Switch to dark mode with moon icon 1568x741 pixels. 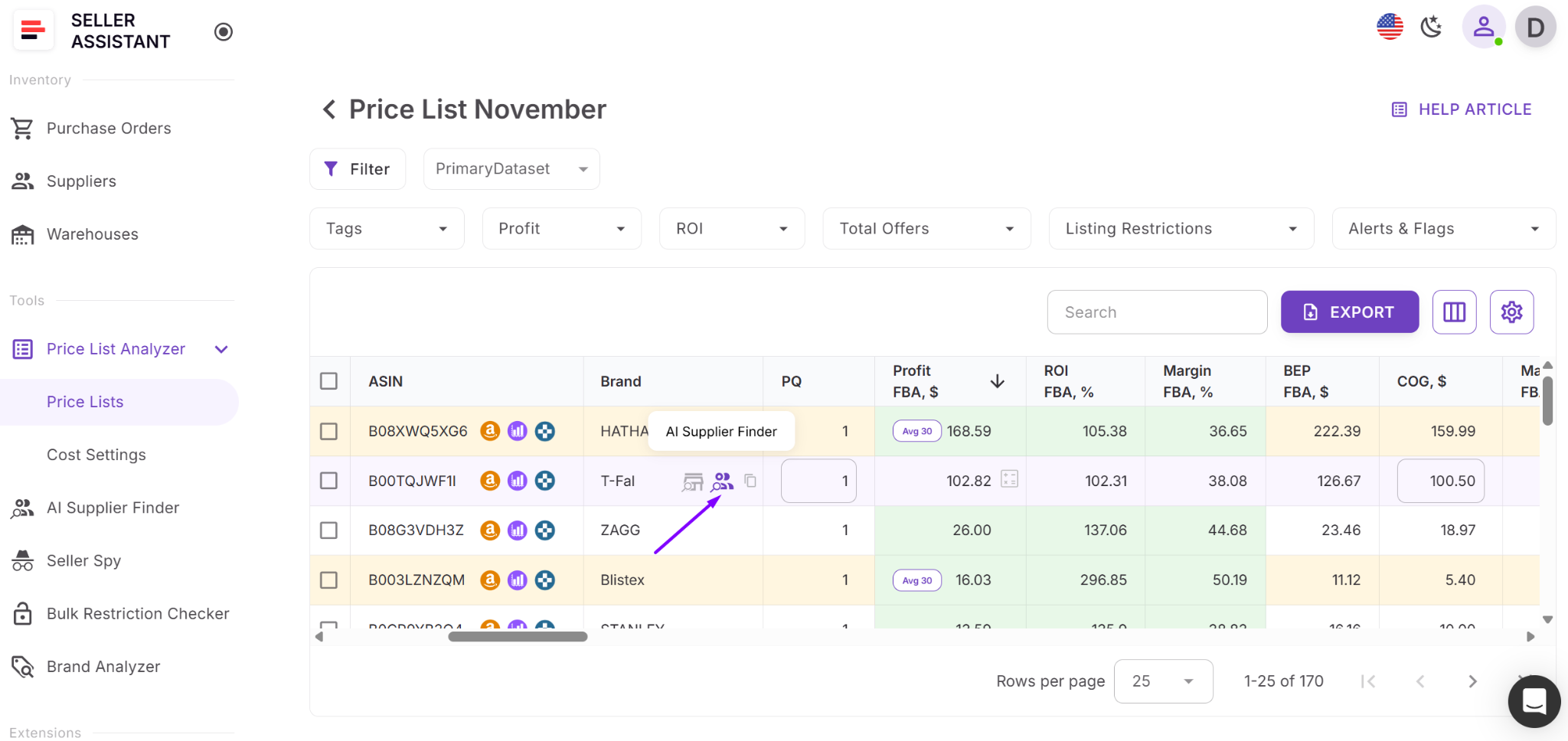click(x=1431, y=26)
